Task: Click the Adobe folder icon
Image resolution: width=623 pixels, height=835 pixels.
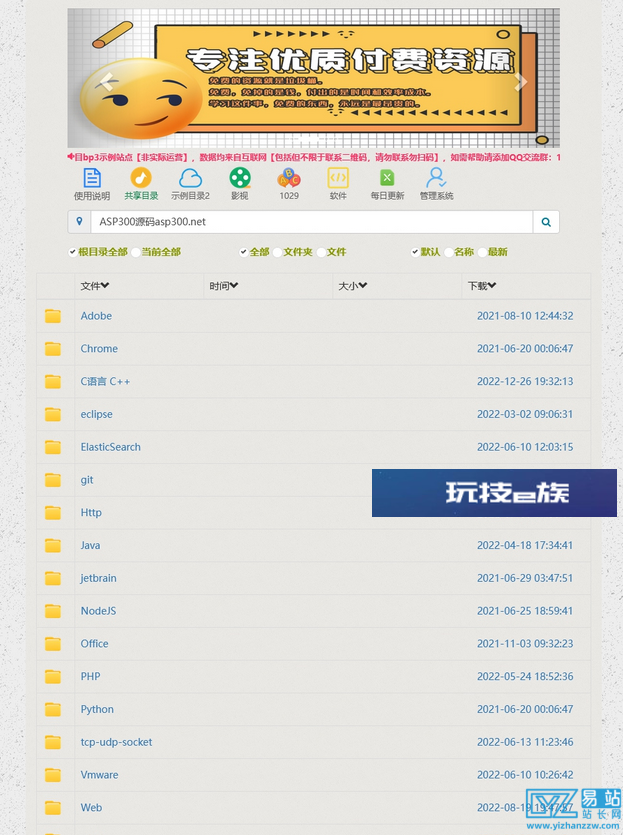Action: tap(53, 316)
